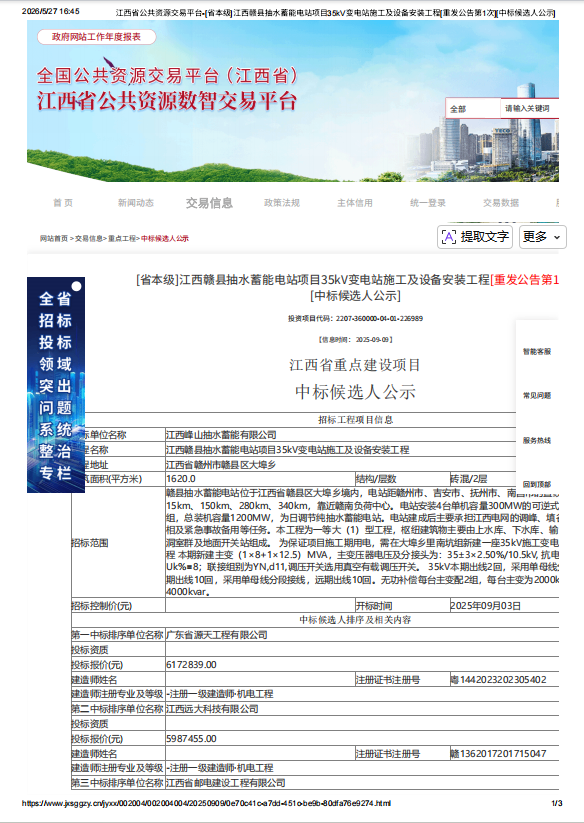The width and height of the screenshot is (584, 823).
Task: Follow the 重点工程 breadcrumb link
Action: 122,238
